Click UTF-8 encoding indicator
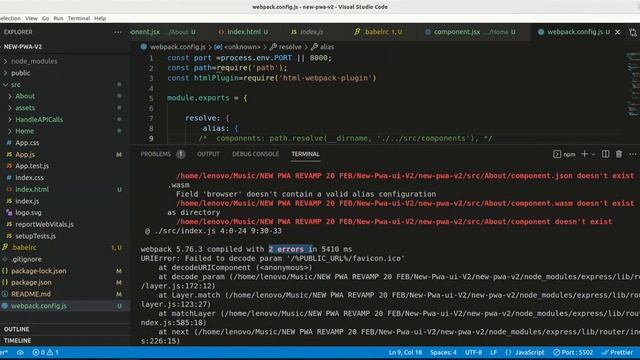Image resolution: width=640 pixels, height=360 pixels. coord(473,352)
